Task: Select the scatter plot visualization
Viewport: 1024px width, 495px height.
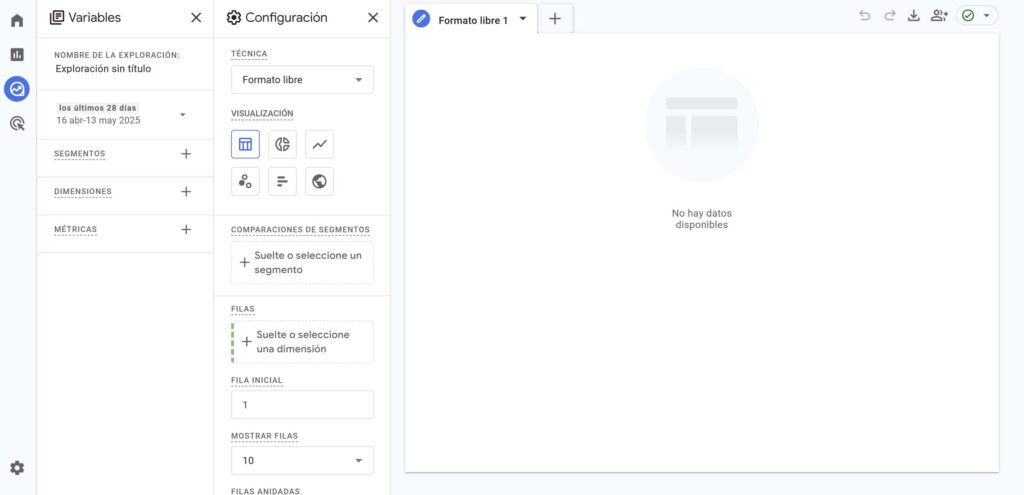Action: click(245, 181)
